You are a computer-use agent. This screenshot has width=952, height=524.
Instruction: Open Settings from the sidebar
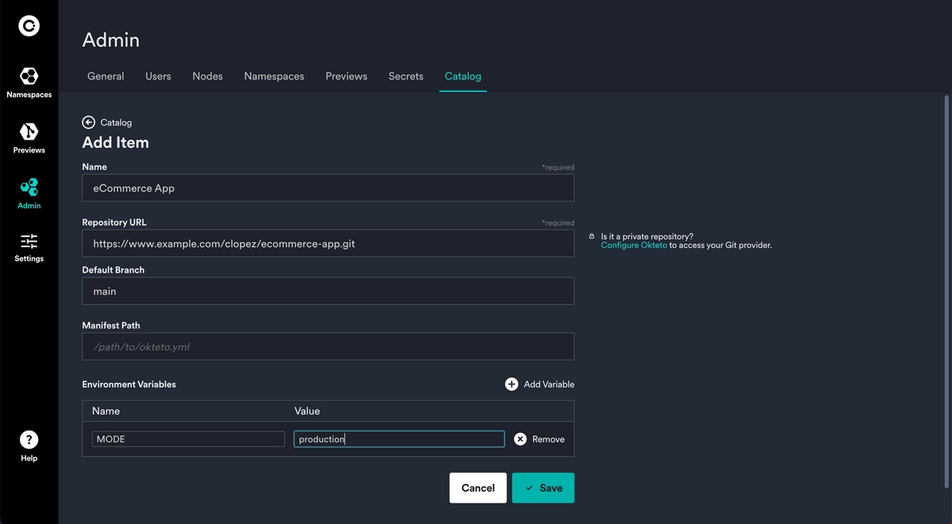29,248
